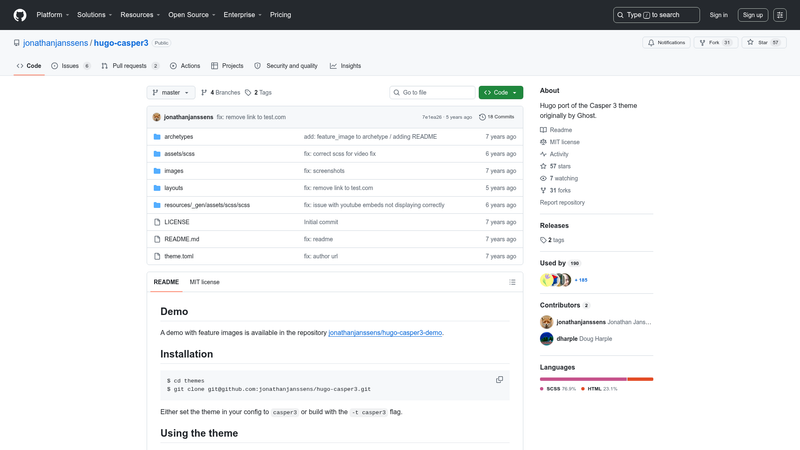Click the LICENSE file icon
Screen dimensions: 800x450
coord(157,222)
